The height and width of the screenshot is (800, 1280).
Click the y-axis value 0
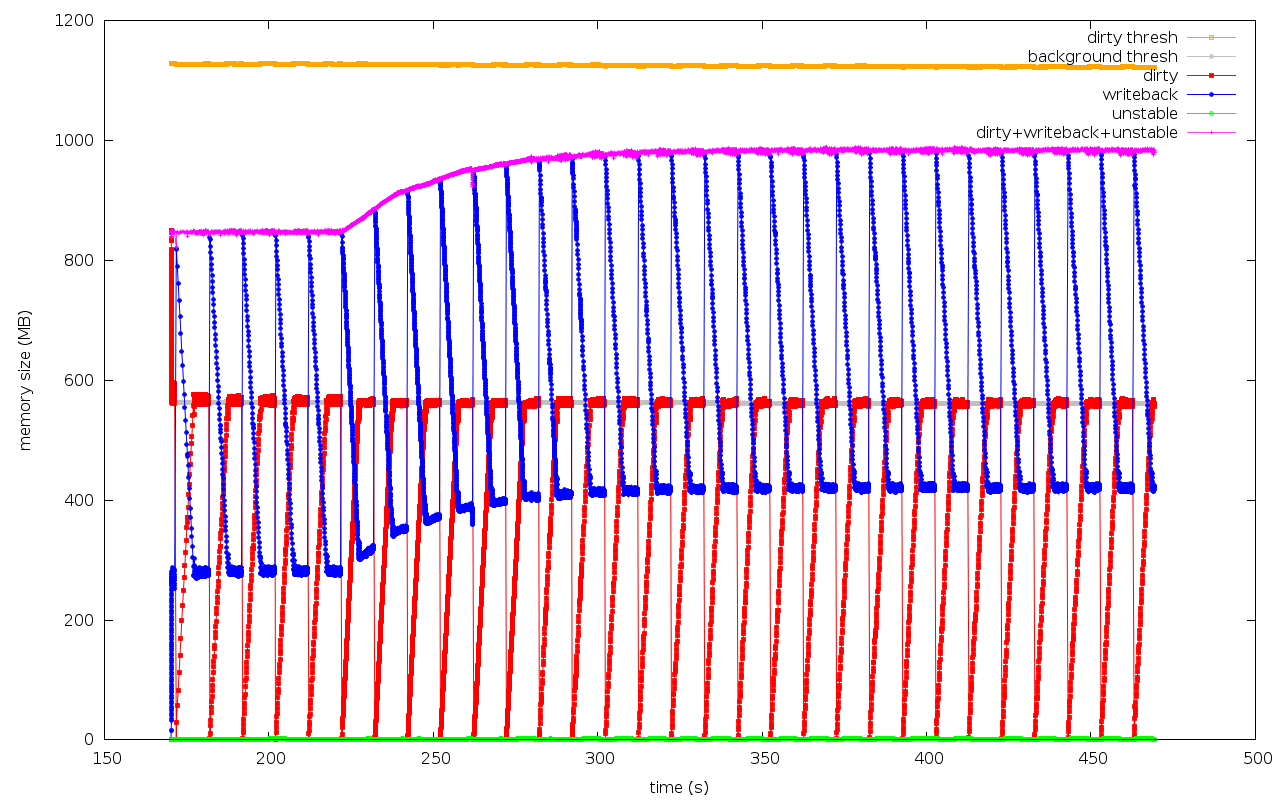tap(90, 740)
